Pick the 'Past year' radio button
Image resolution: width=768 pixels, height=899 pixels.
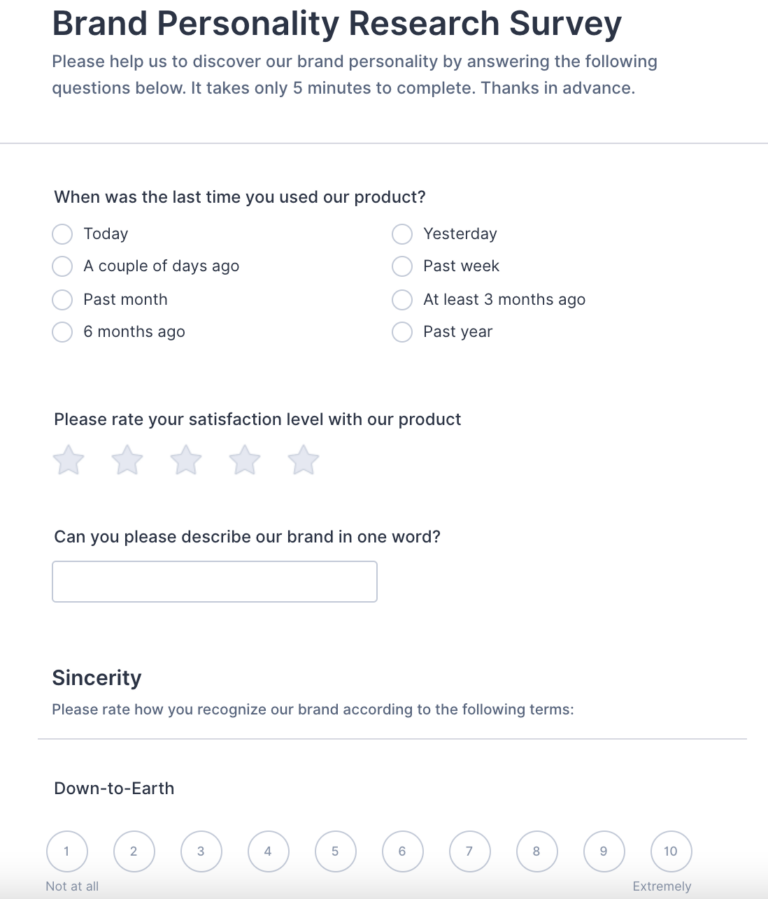click(x=402, y=332)
